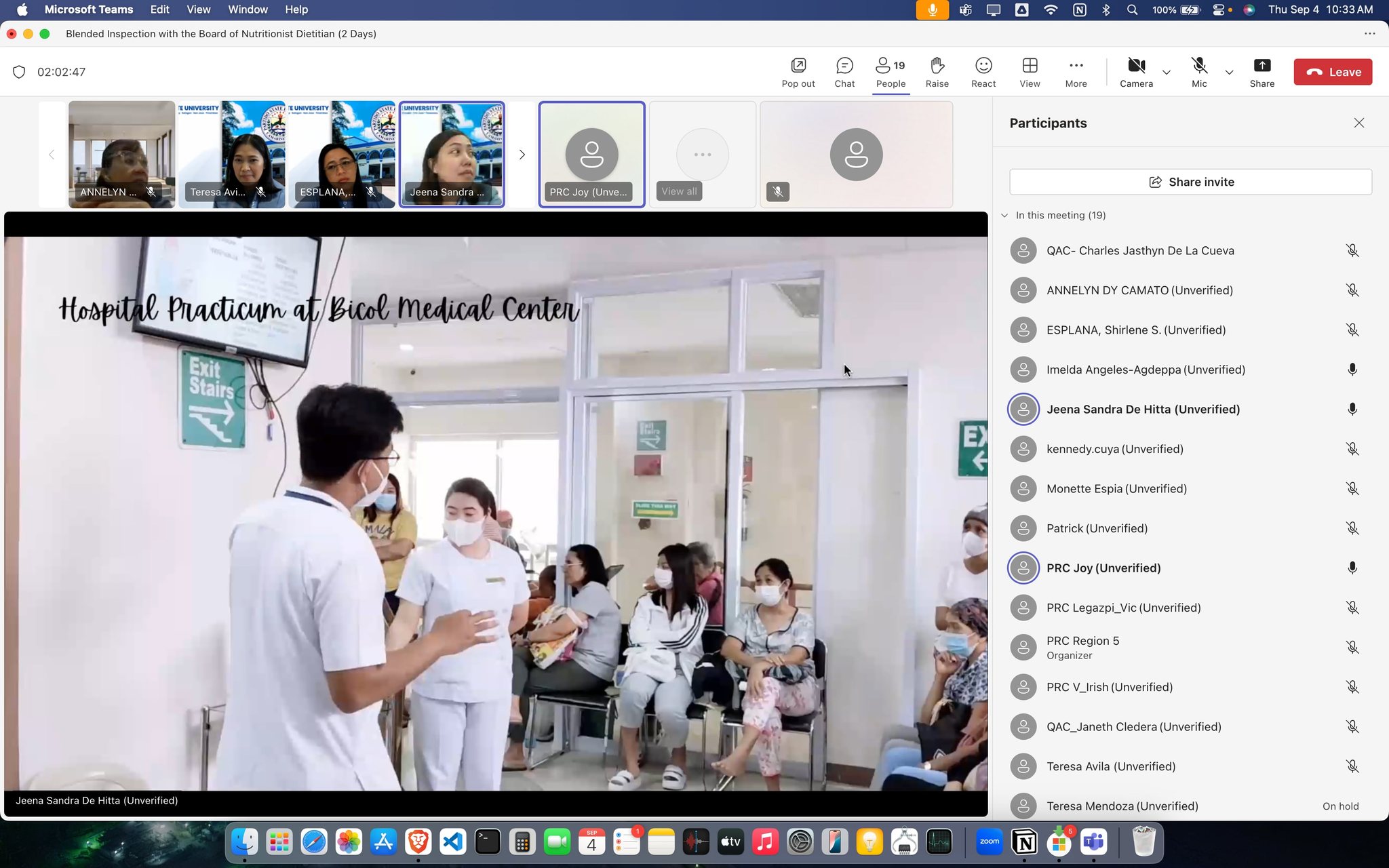Show next participant video thumbnails arrow
The image size is (1389, 868).
(522, 155)
